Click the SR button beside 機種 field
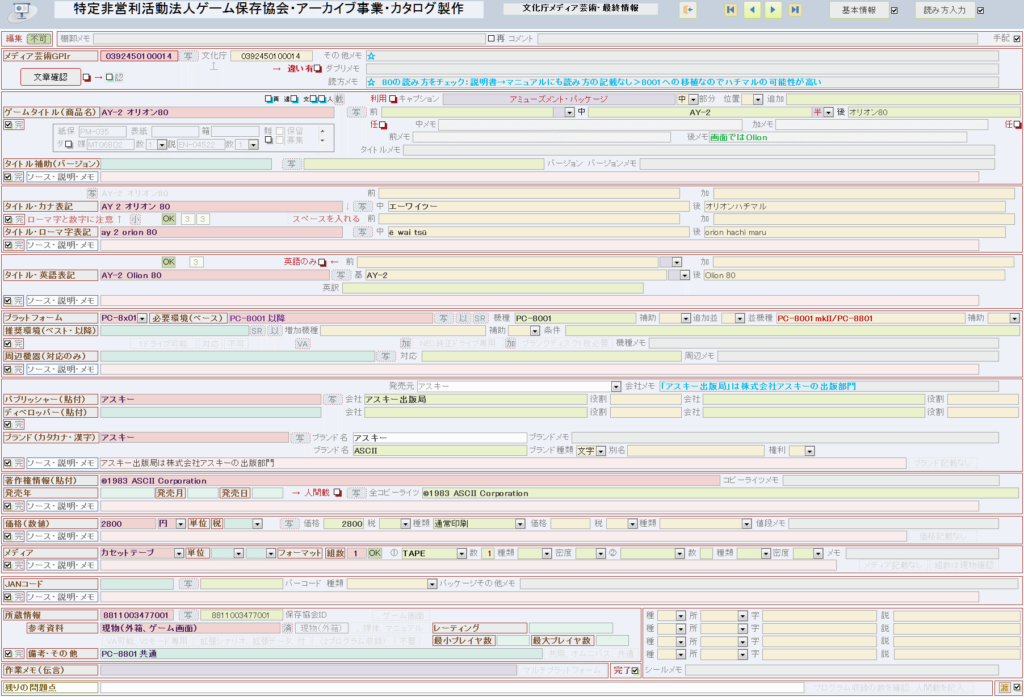This screenshot has height=697, width=1024. pos(480,318)
